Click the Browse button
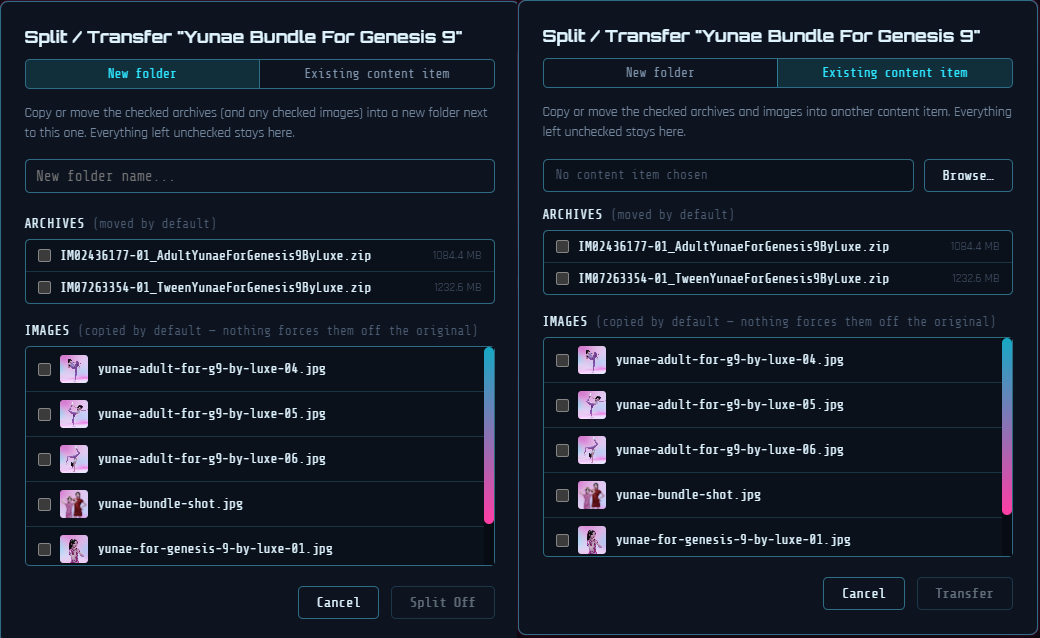1040x638 pixels. [968, 175]
